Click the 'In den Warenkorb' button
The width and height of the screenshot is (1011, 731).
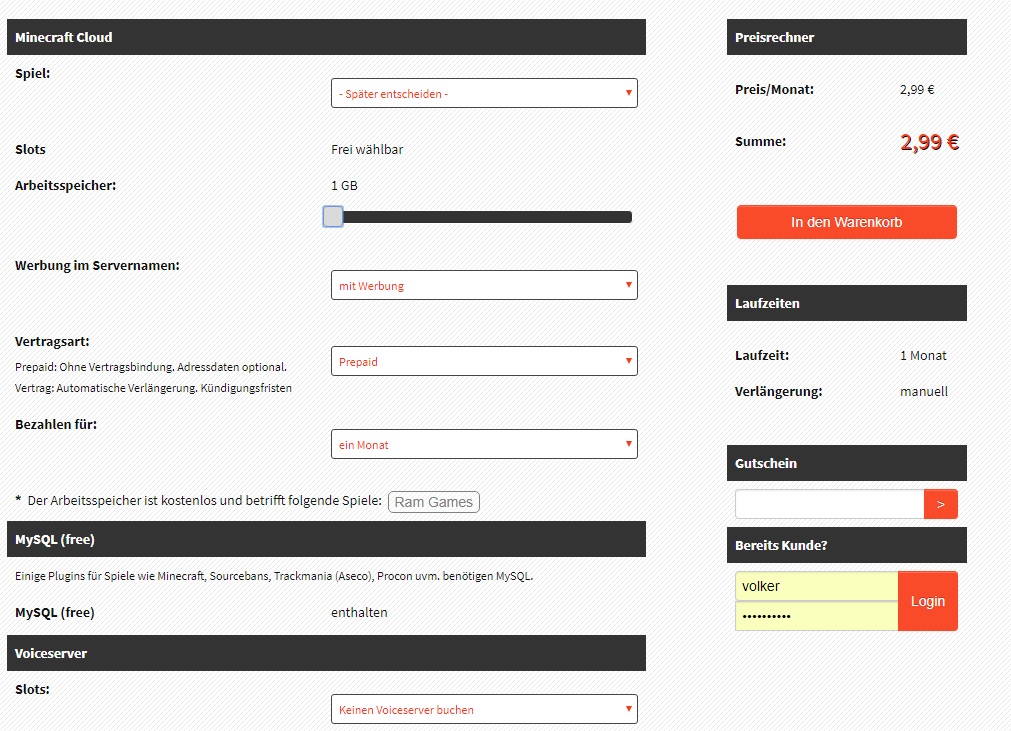point(847,222)
